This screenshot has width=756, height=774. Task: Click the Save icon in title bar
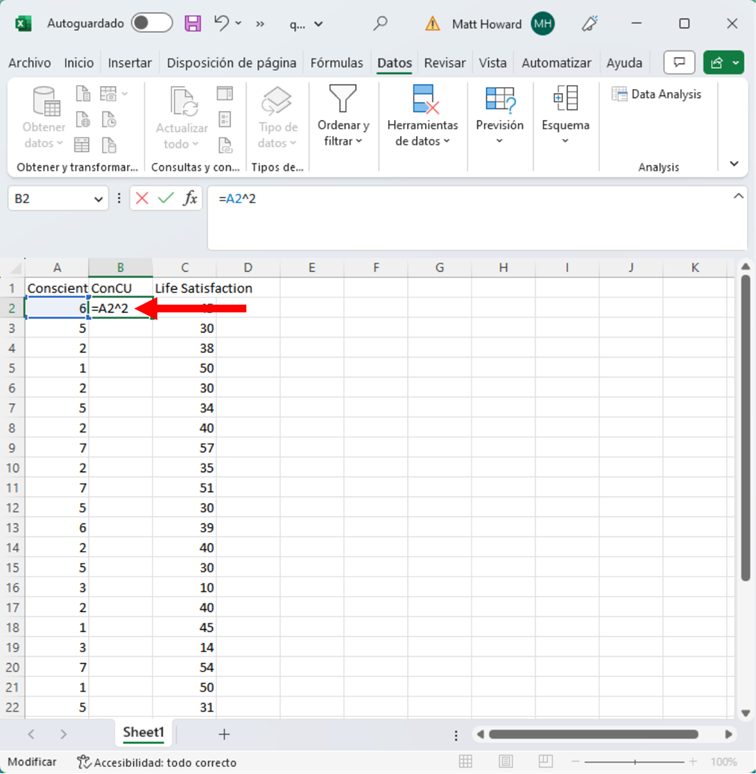coord(193,23)
